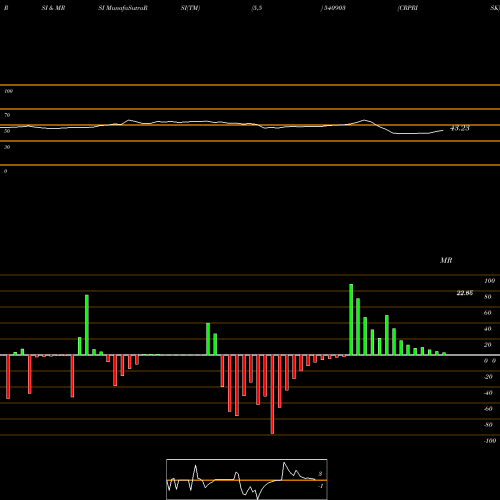Viewport: 500px width, 500px height.
Task: Click the MR axis label -80
Action: click(488, 425)
